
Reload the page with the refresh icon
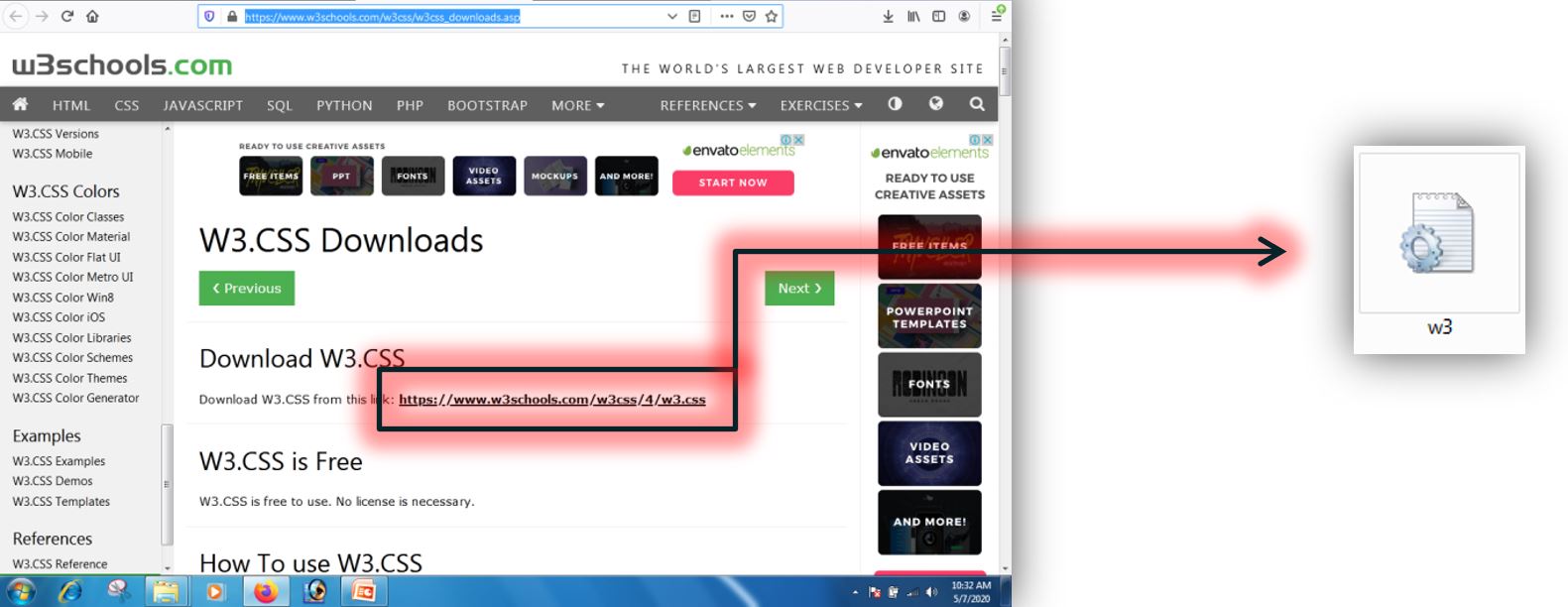(x=67, y=16)
